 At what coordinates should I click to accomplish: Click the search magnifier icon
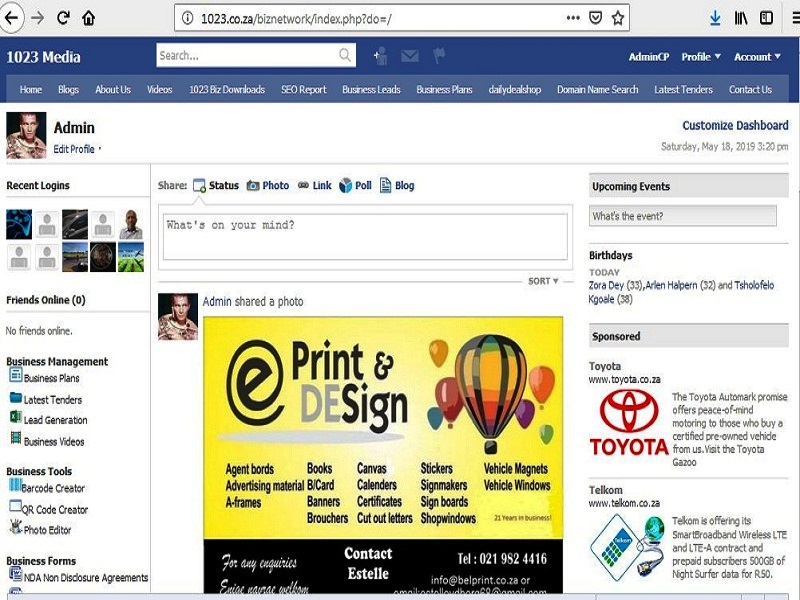click(345, 56)
